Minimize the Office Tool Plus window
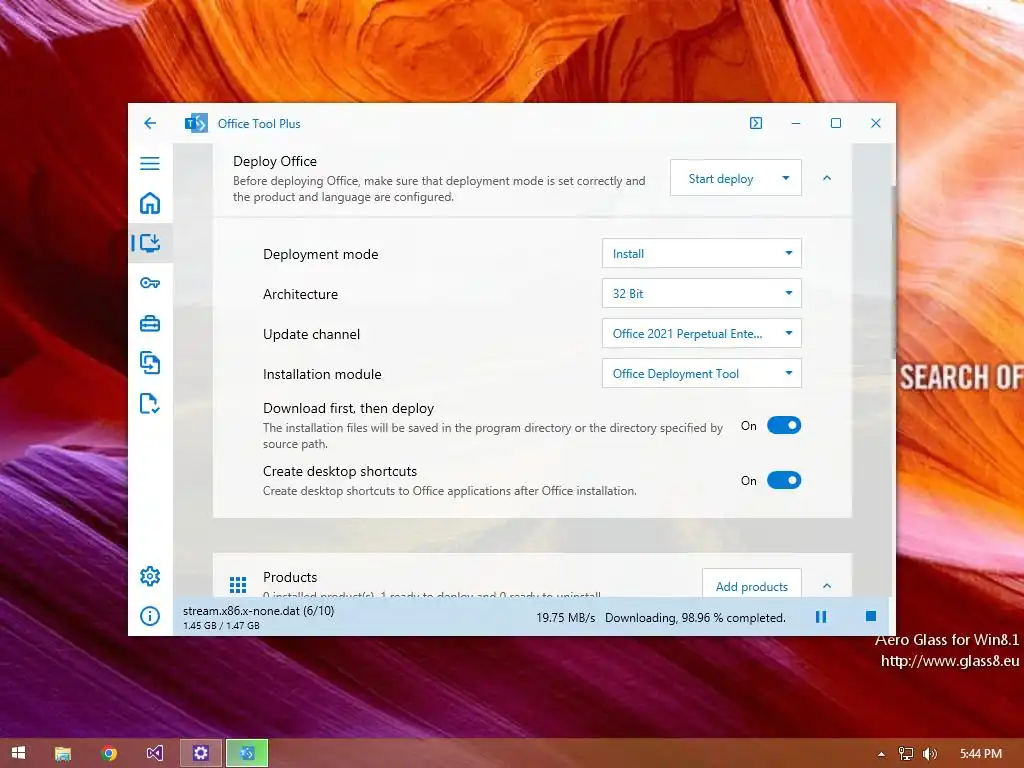Image resolution: width=1024 pixels, height=768 pixels. 795,123
